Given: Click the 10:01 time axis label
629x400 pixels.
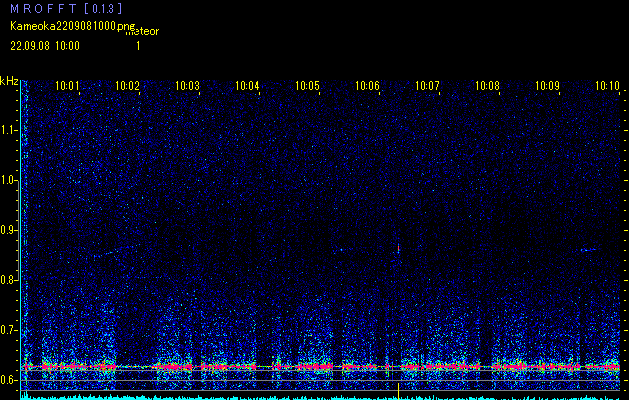Looking at the screenshot, I should [67, 85].
